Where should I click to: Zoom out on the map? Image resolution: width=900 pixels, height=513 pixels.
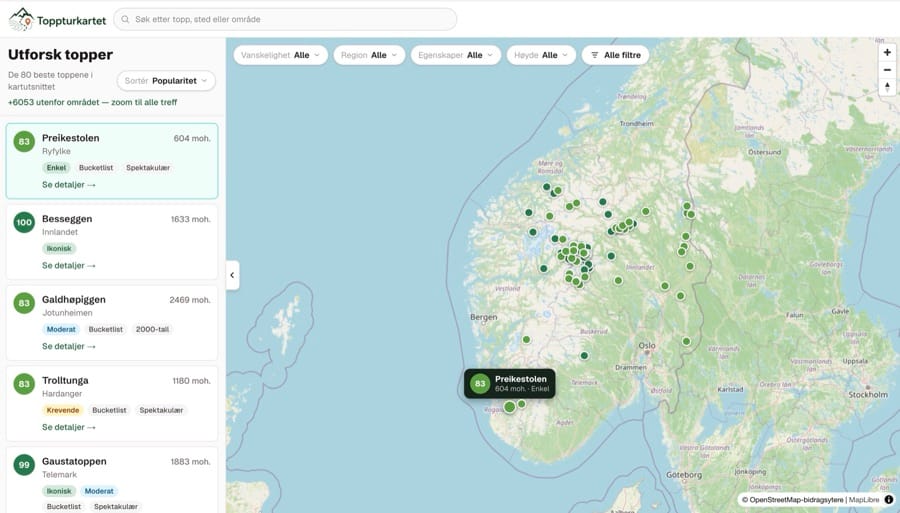tap(887, 70)
